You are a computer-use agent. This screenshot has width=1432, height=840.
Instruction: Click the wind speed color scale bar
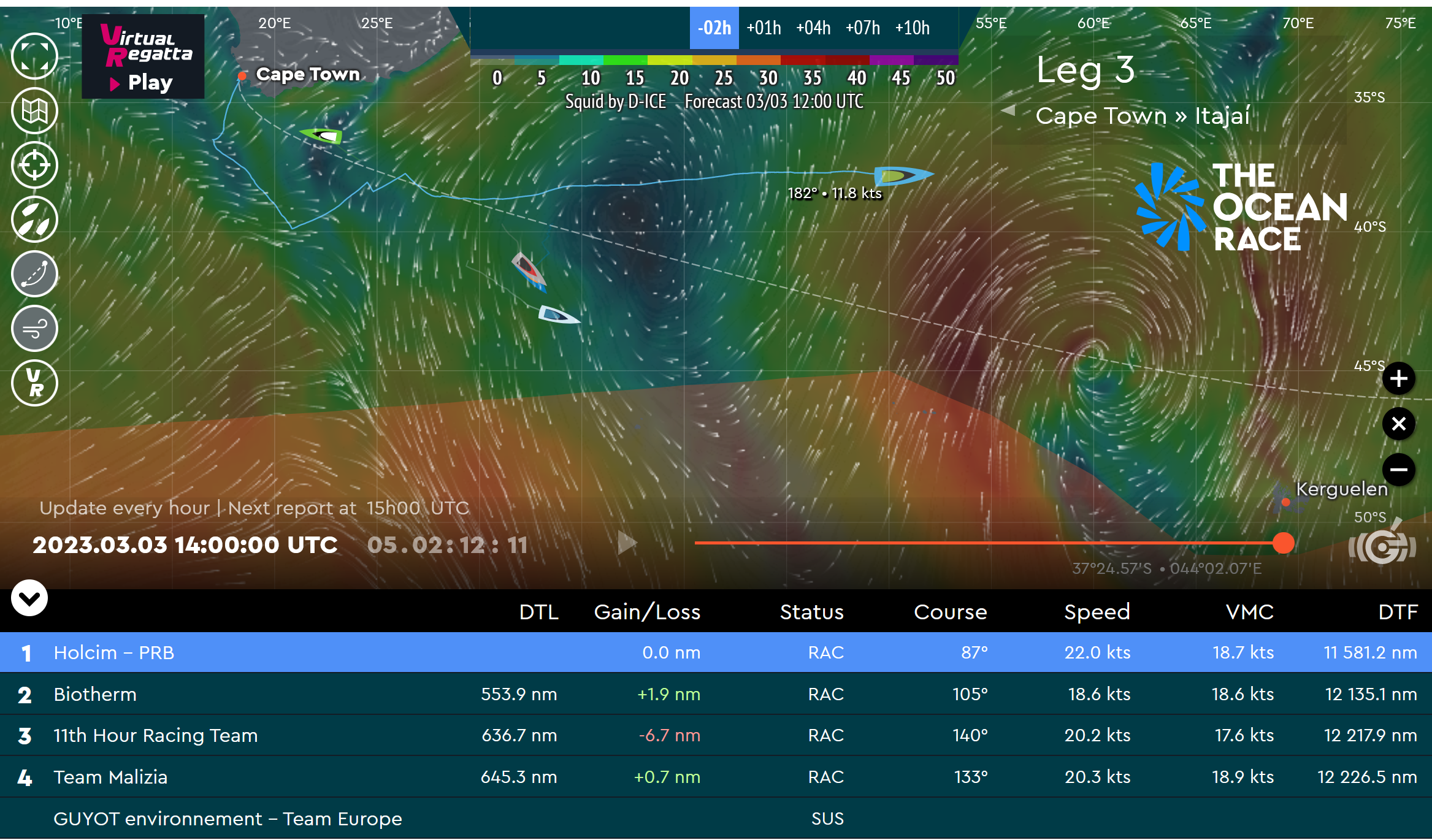714,60
